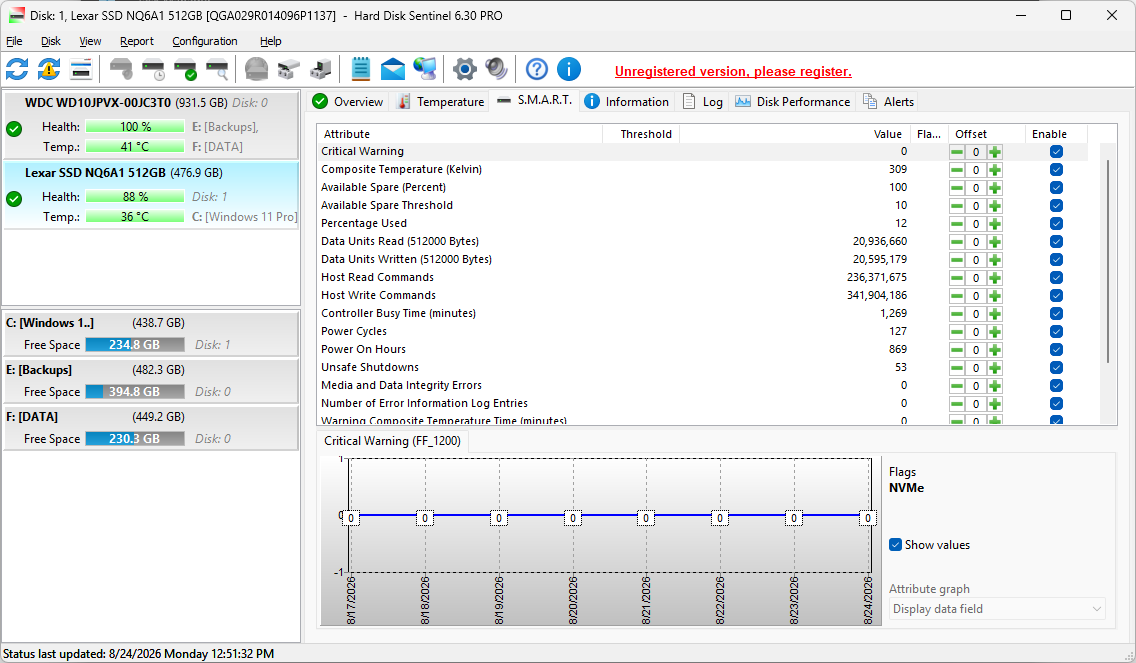Switch to the Temperature tab
The width and height of the screenshot is (1136, 663).
[x=440, y=101]
